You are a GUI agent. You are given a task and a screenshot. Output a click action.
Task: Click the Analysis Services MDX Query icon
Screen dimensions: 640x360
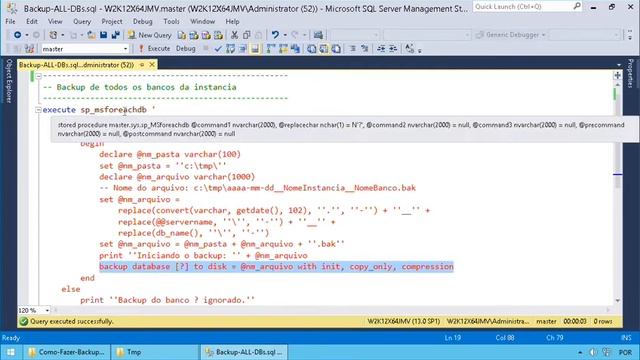pos(194,35)
